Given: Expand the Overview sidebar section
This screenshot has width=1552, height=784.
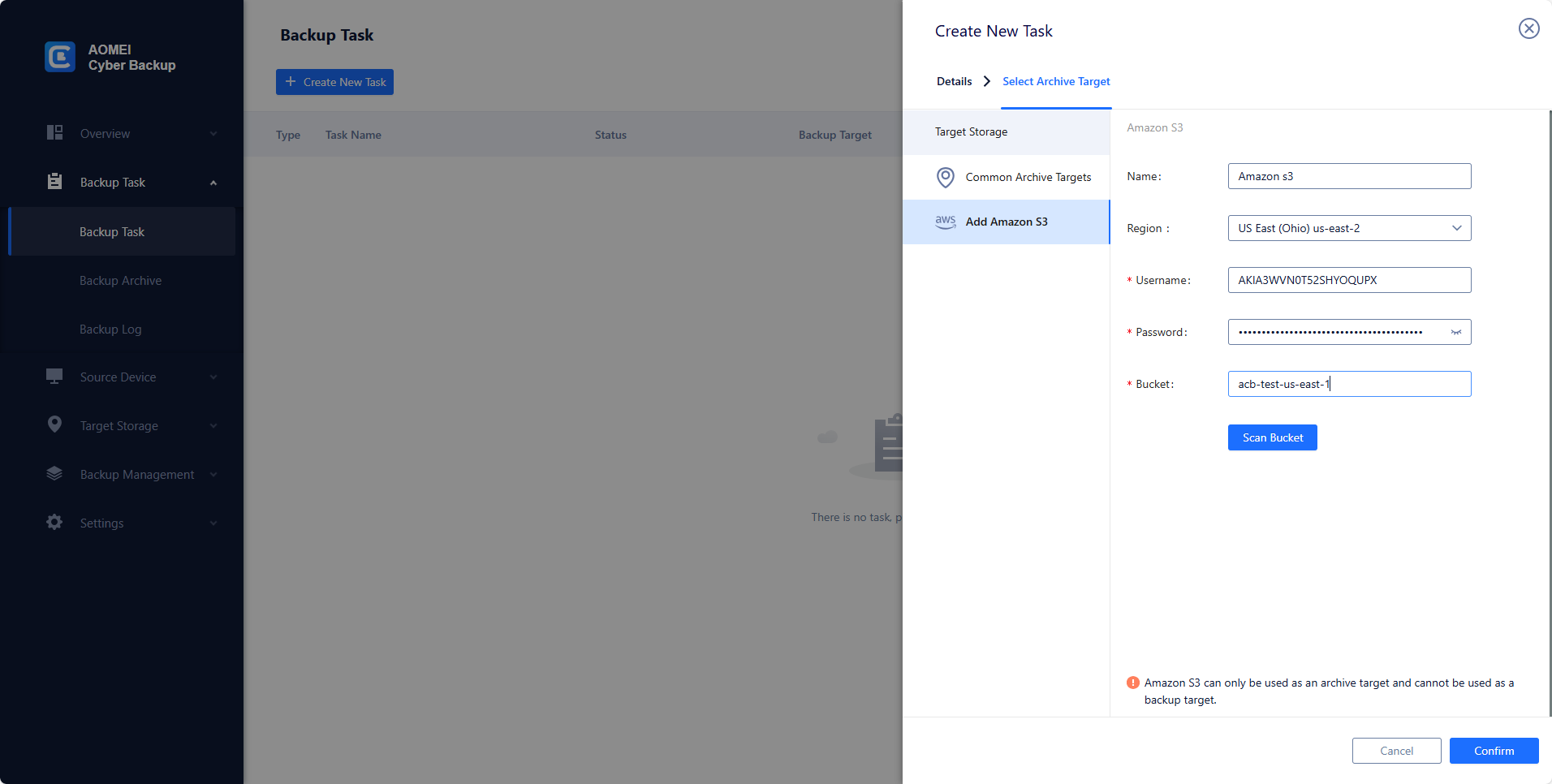Looking at the screenshot, I should (213, 134).
